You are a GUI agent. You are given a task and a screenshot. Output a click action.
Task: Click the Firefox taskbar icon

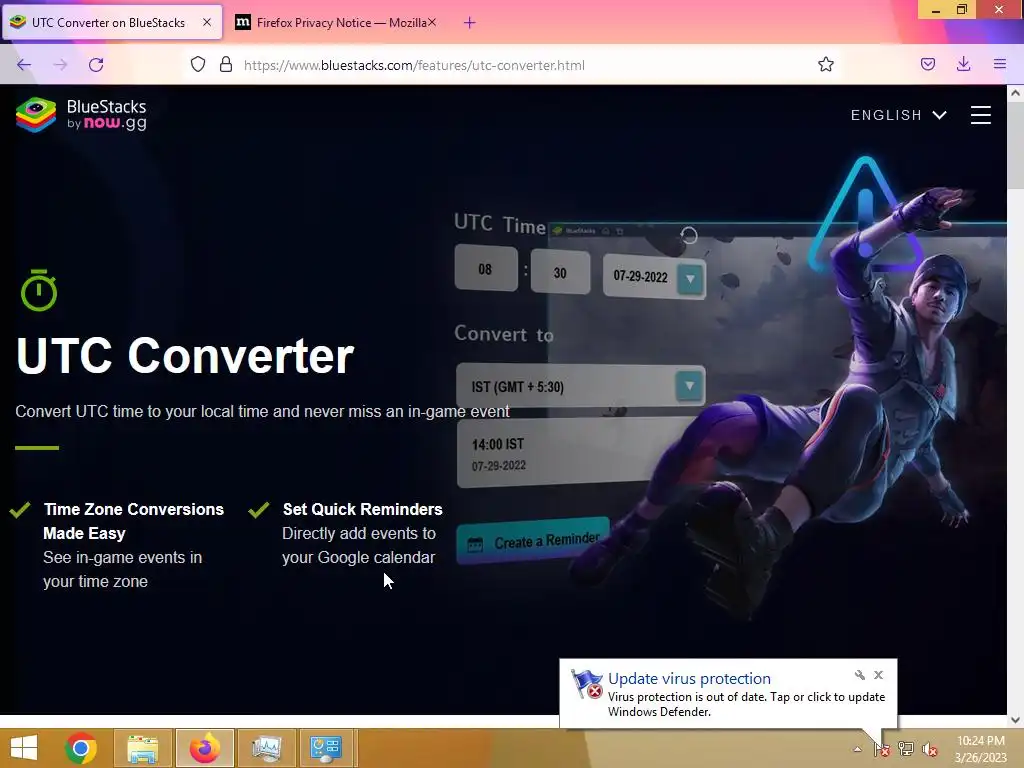[x=204, y=748]
